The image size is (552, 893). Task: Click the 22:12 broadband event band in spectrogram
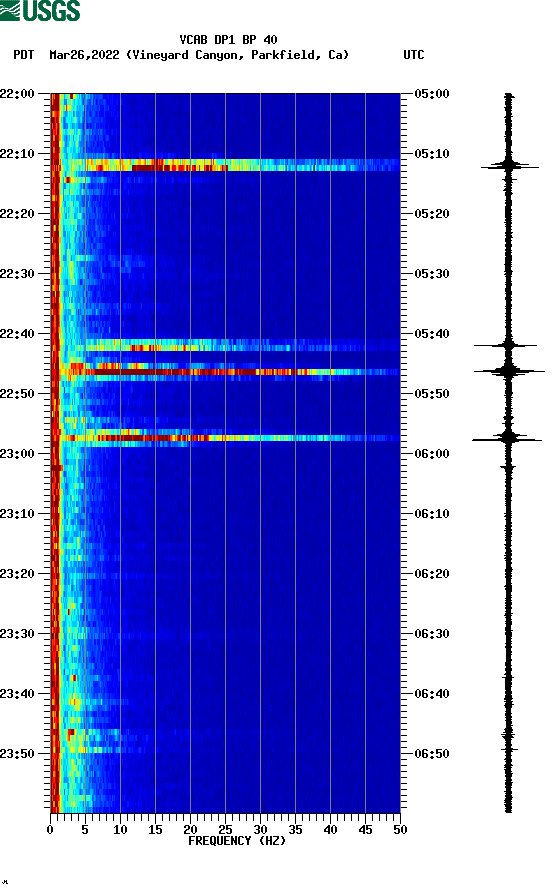coord(226,165)
